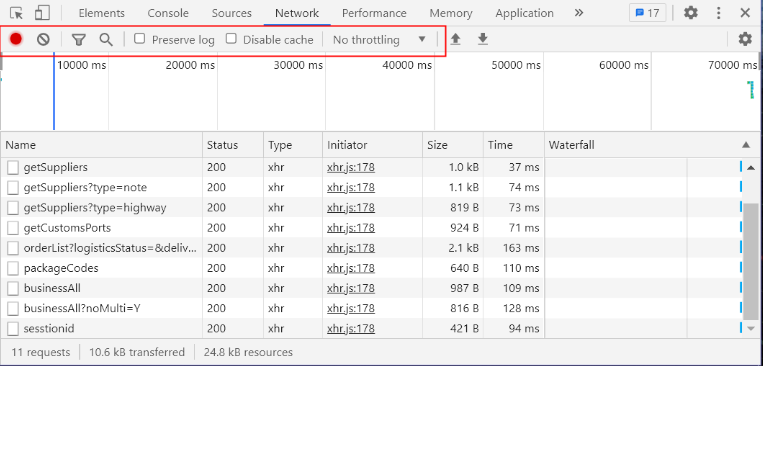Open xhr.js:178 initiator for sesstionid
Viewport: 763px width, 470px height.
351,328
